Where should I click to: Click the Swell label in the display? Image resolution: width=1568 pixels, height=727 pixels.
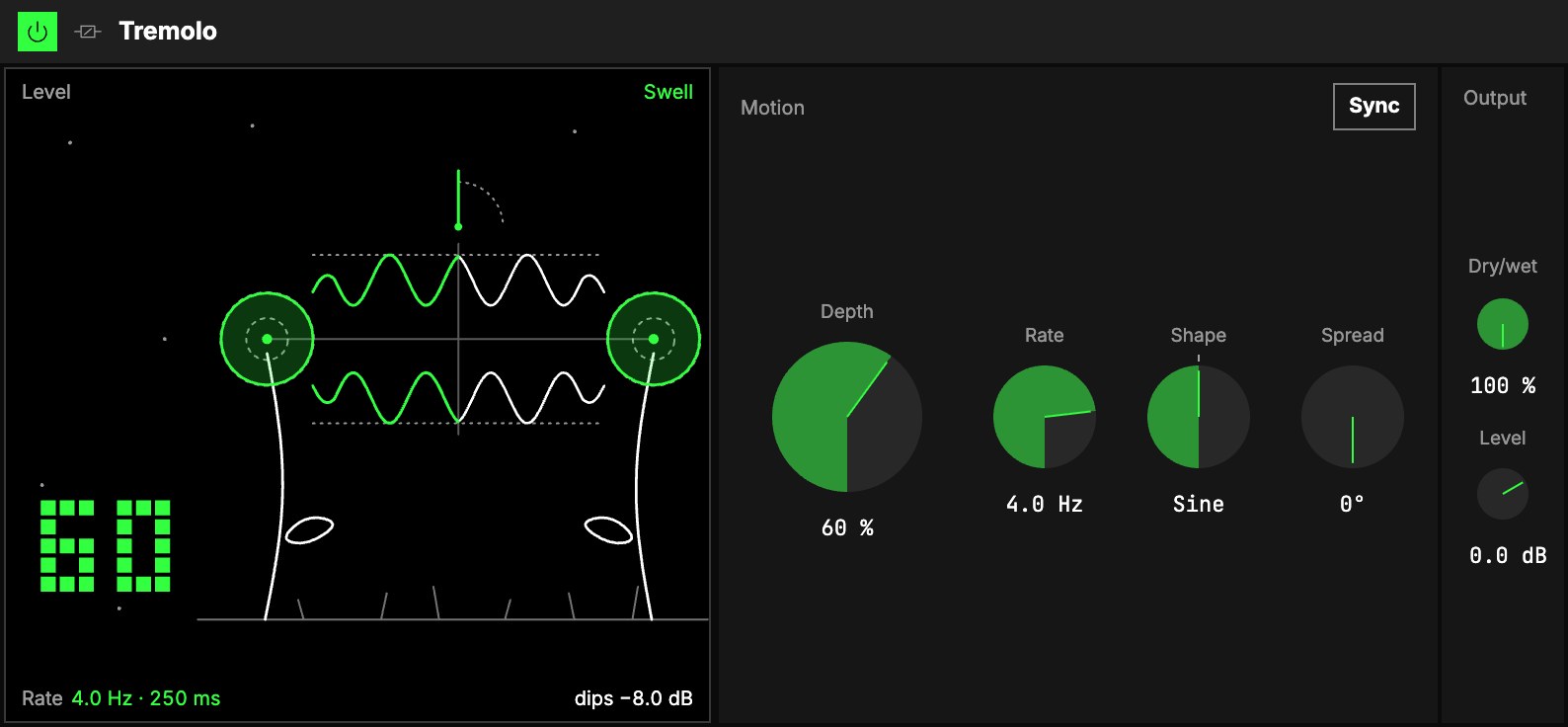coord(668,92)
